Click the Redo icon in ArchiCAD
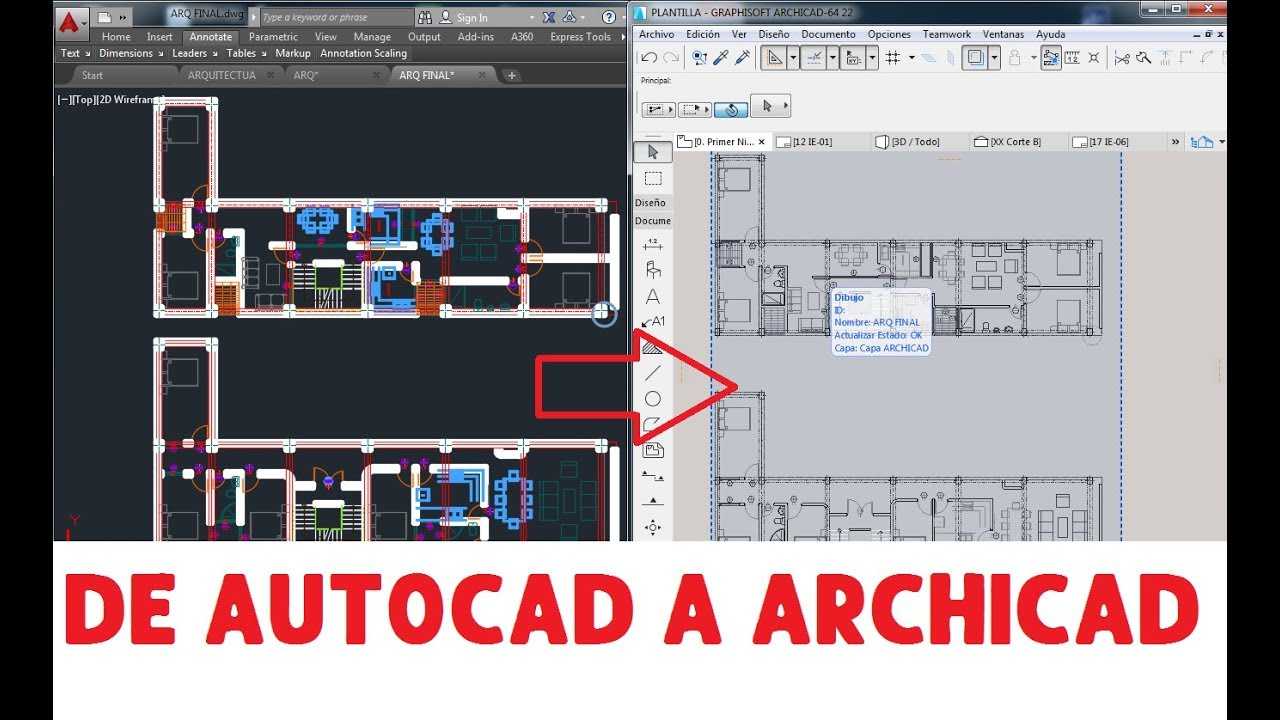Viewport: 1280px width, 720px height. pyautogui.click(x=672, y=57)
